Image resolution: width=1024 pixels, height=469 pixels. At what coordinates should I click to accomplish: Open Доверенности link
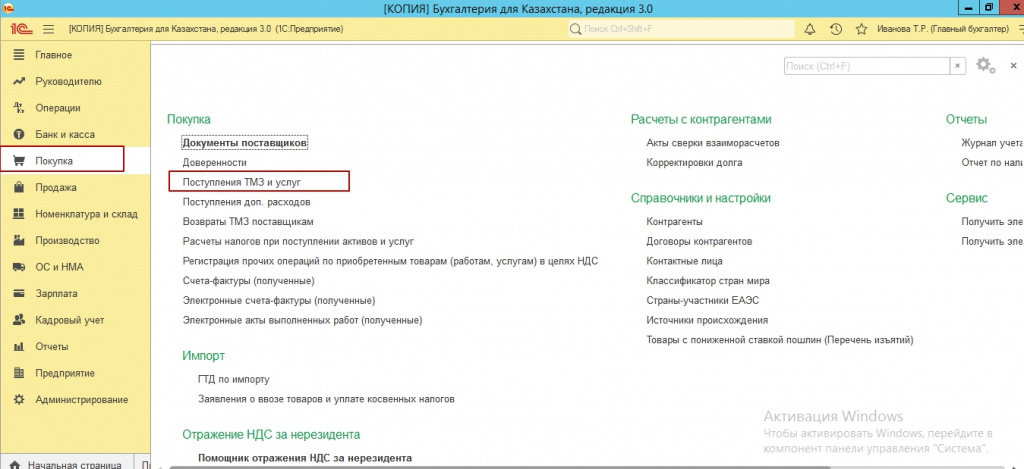[215, 162]
